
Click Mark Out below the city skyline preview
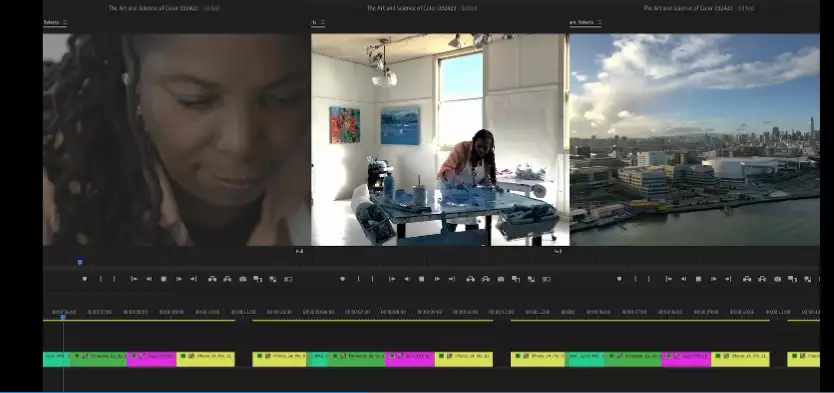pos(649,279)
